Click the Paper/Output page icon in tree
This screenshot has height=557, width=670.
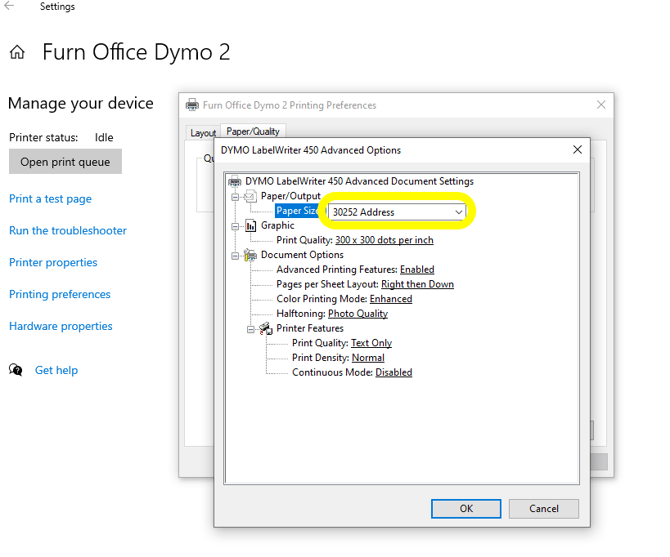250,197
